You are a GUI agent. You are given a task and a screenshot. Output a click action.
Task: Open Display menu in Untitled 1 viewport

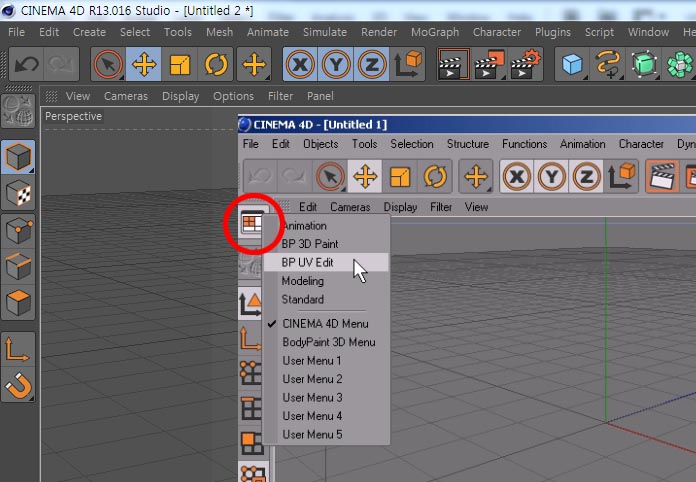pyautogui.click(x=400, y=207)
